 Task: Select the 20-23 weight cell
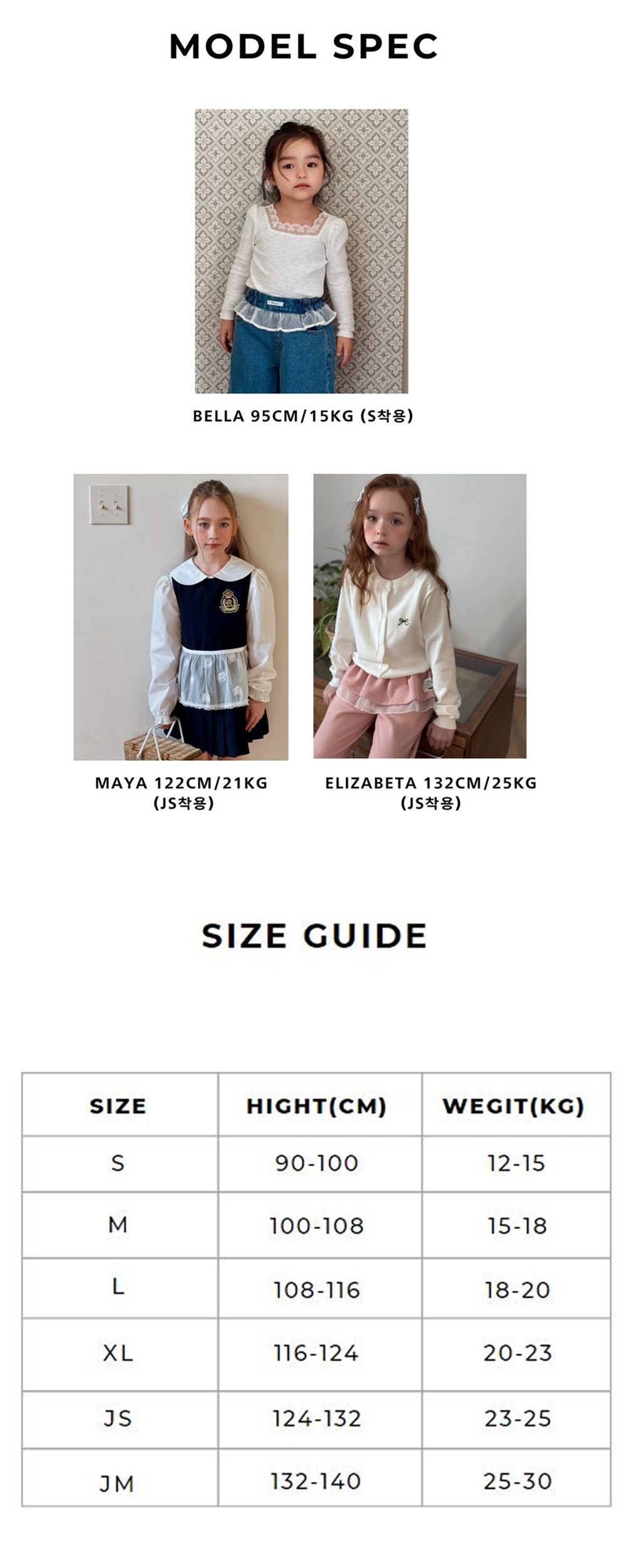517,1353
